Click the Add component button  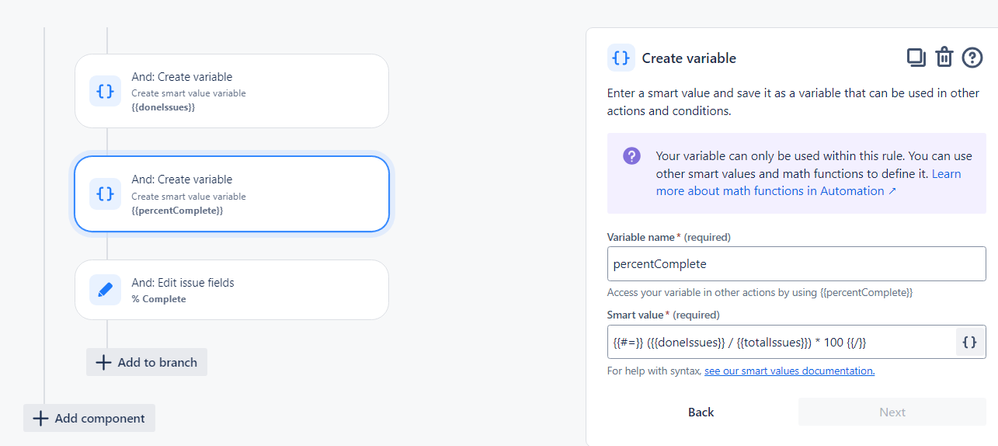click(x=89, y=418)
